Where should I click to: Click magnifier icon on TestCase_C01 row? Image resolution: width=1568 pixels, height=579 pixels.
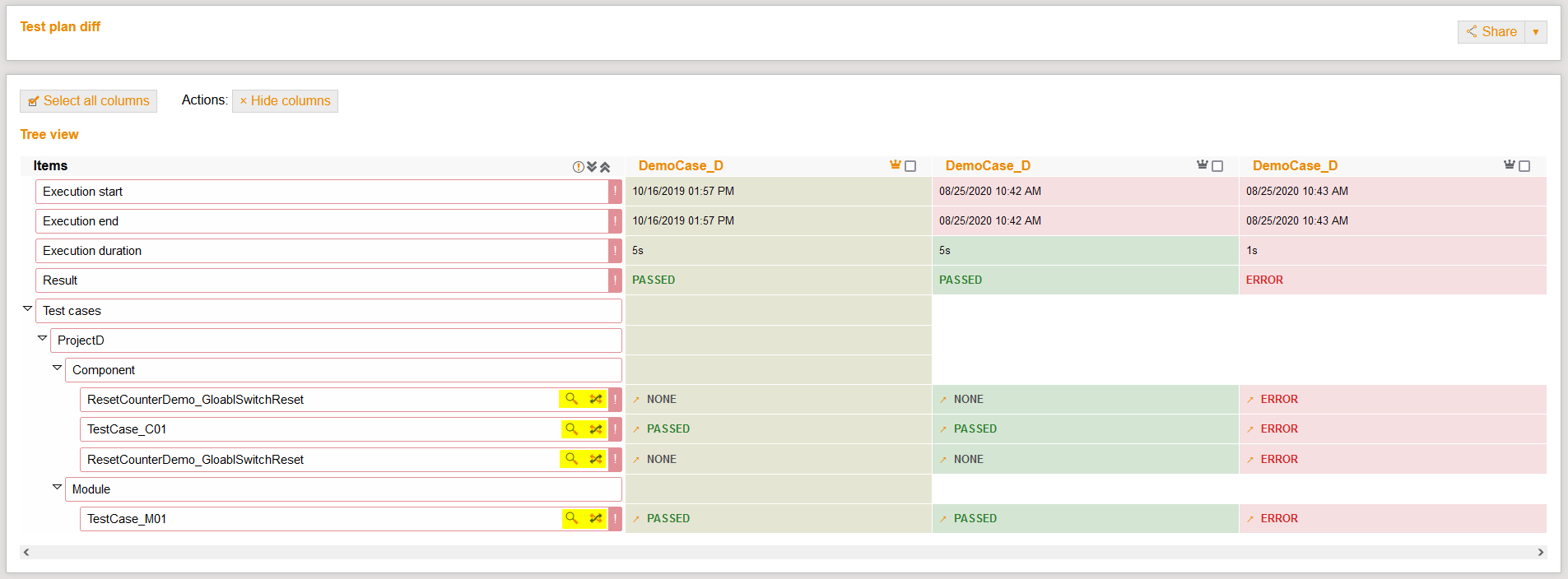tap(571, 429)
